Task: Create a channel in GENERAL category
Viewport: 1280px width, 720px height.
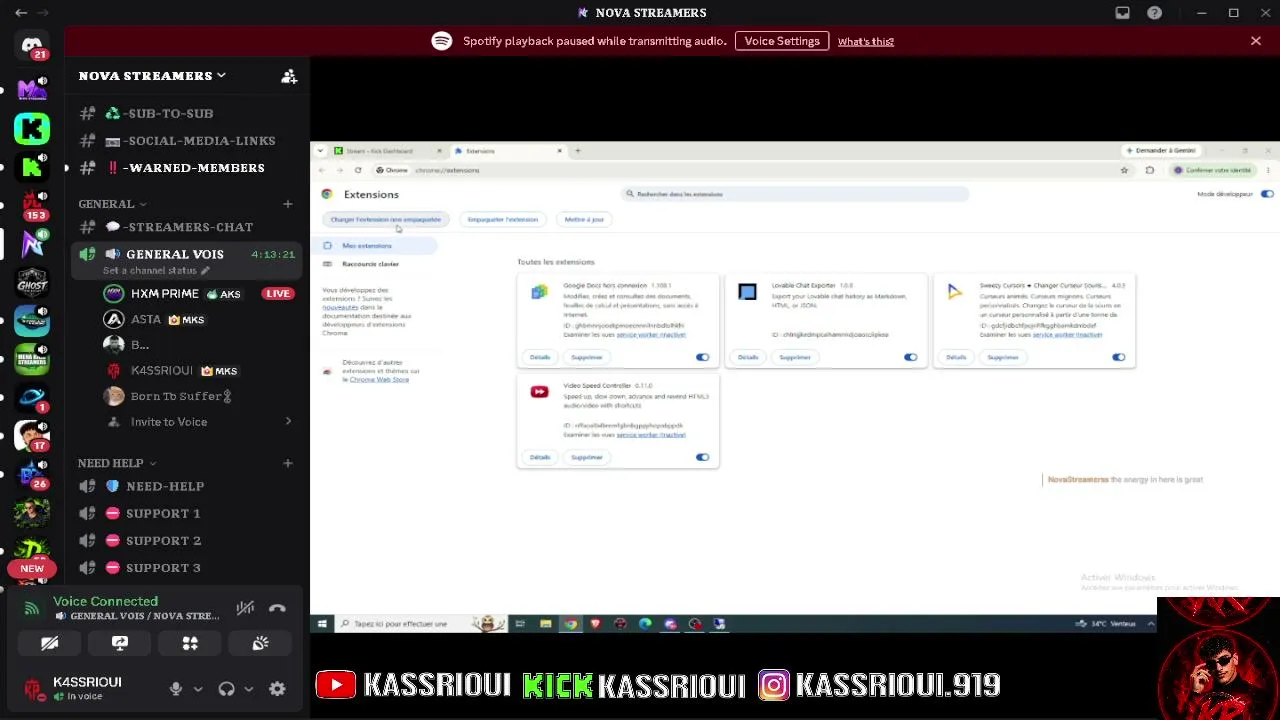Action: click(x=288, y=204)
